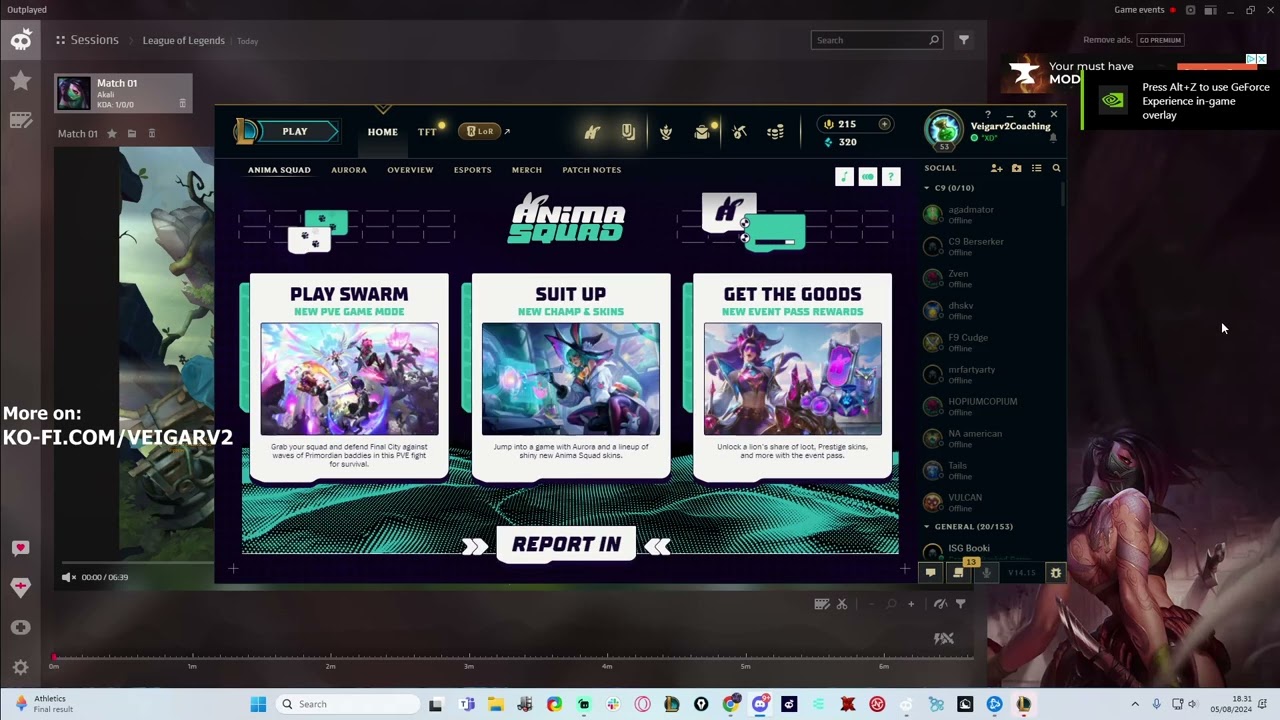
Task: Delete Match 01 video via trash icon
Action: pos(152,133)
